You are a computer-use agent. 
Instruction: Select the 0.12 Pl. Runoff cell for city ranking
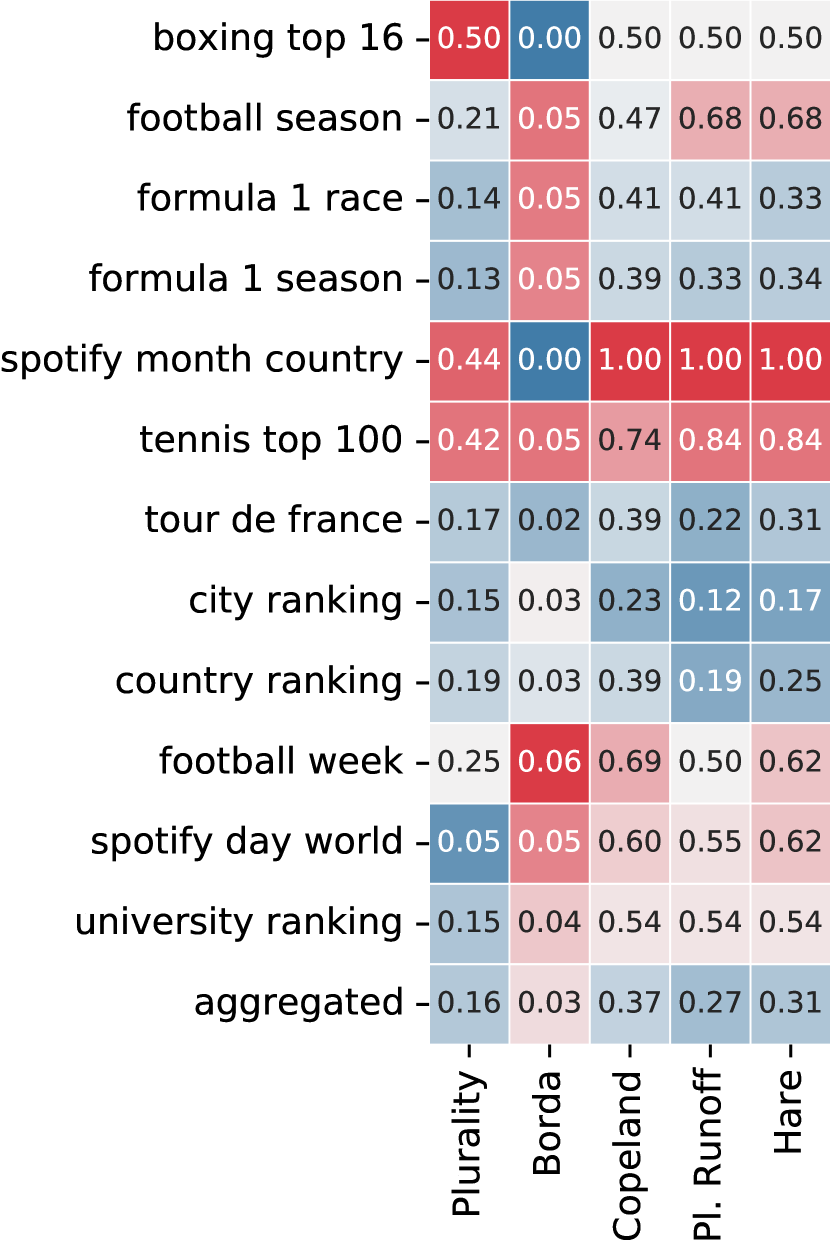[709, 601]
